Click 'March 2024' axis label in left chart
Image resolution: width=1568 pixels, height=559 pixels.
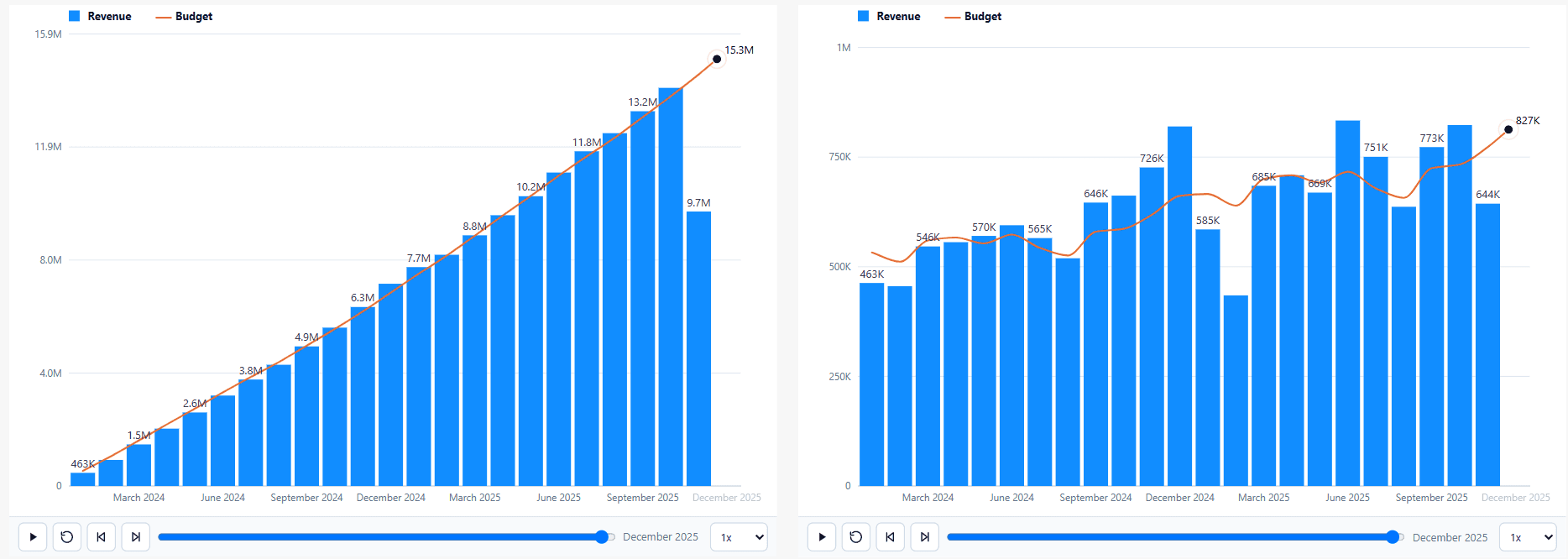point(139,498)
